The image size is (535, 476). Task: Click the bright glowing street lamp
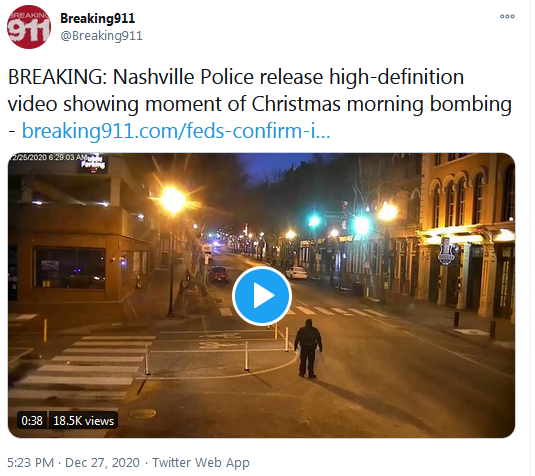(173, 200)
